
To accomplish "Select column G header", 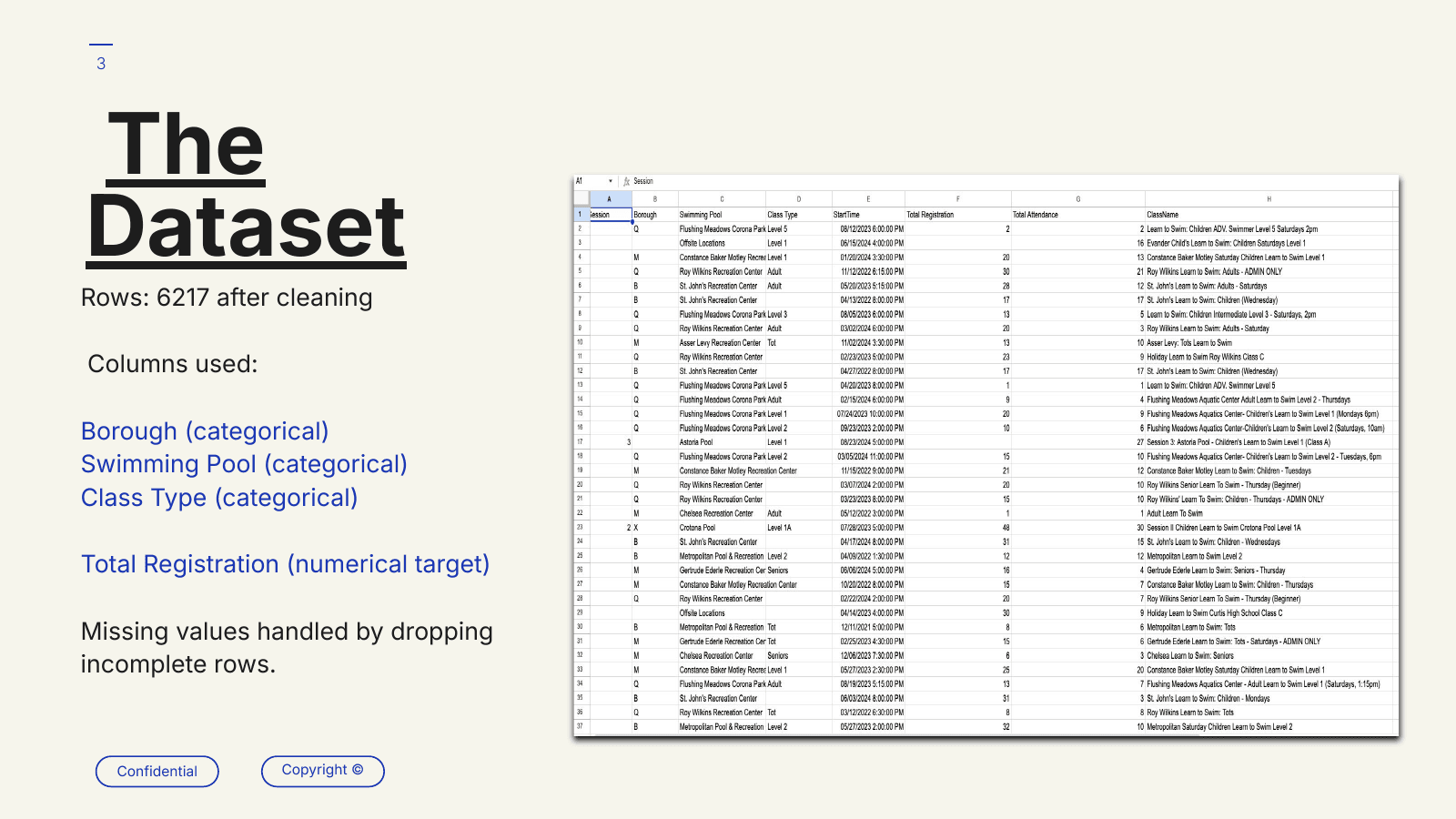I will point(1078,198).
